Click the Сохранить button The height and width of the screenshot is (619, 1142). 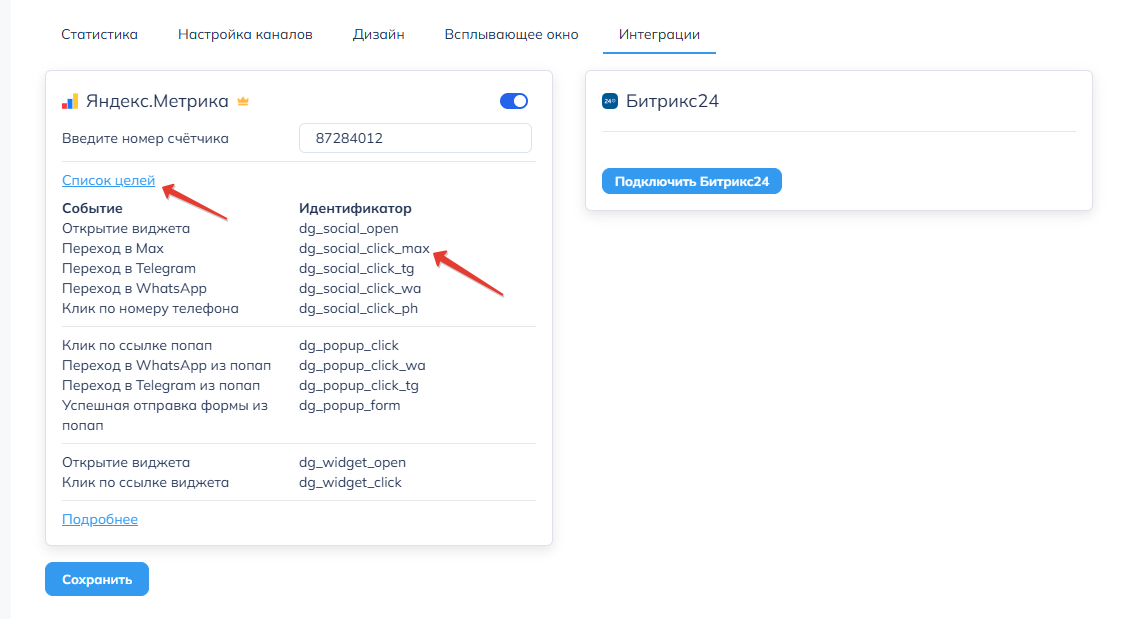[x=97, y=579]
